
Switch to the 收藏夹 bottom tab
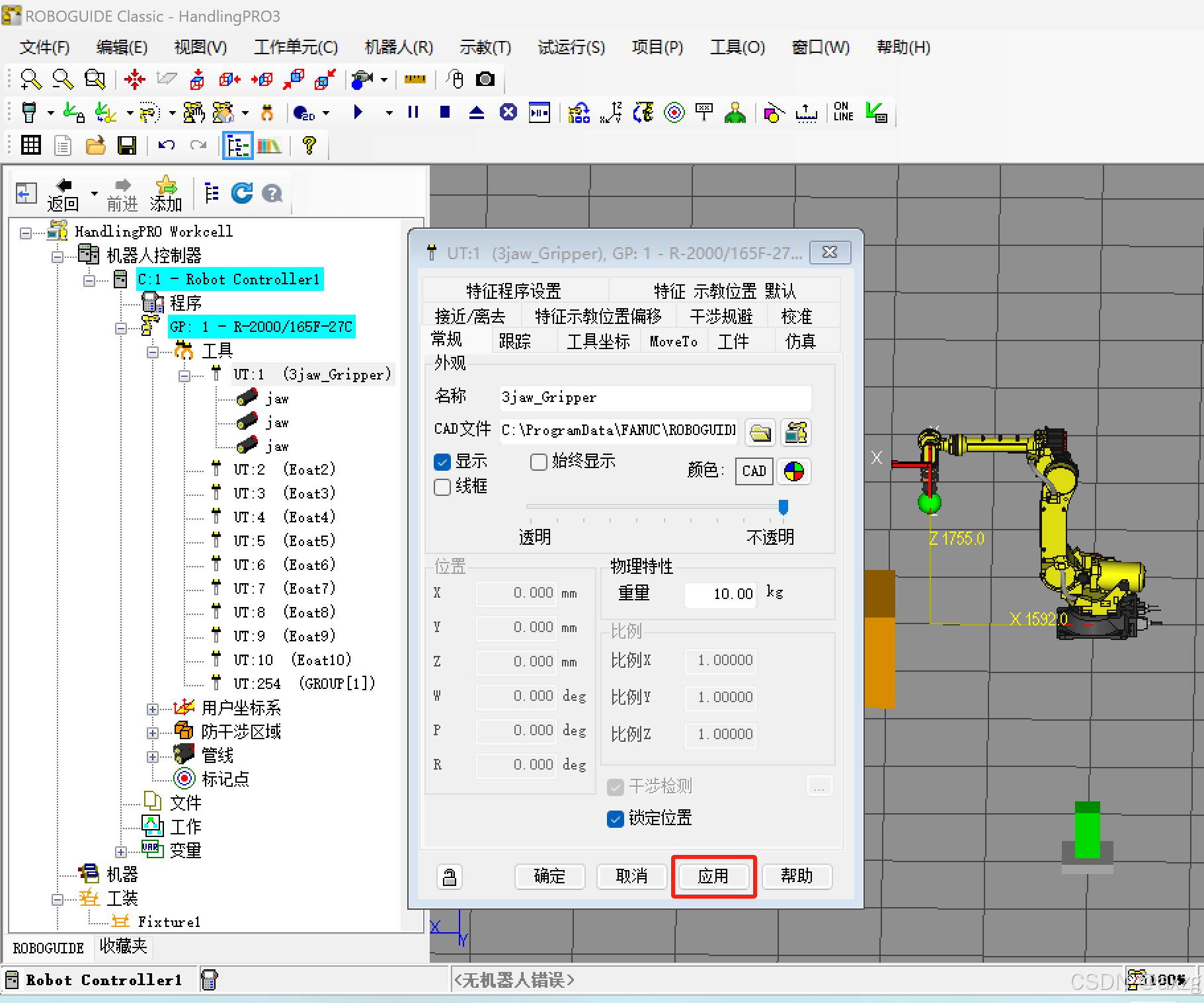(123, 947)
